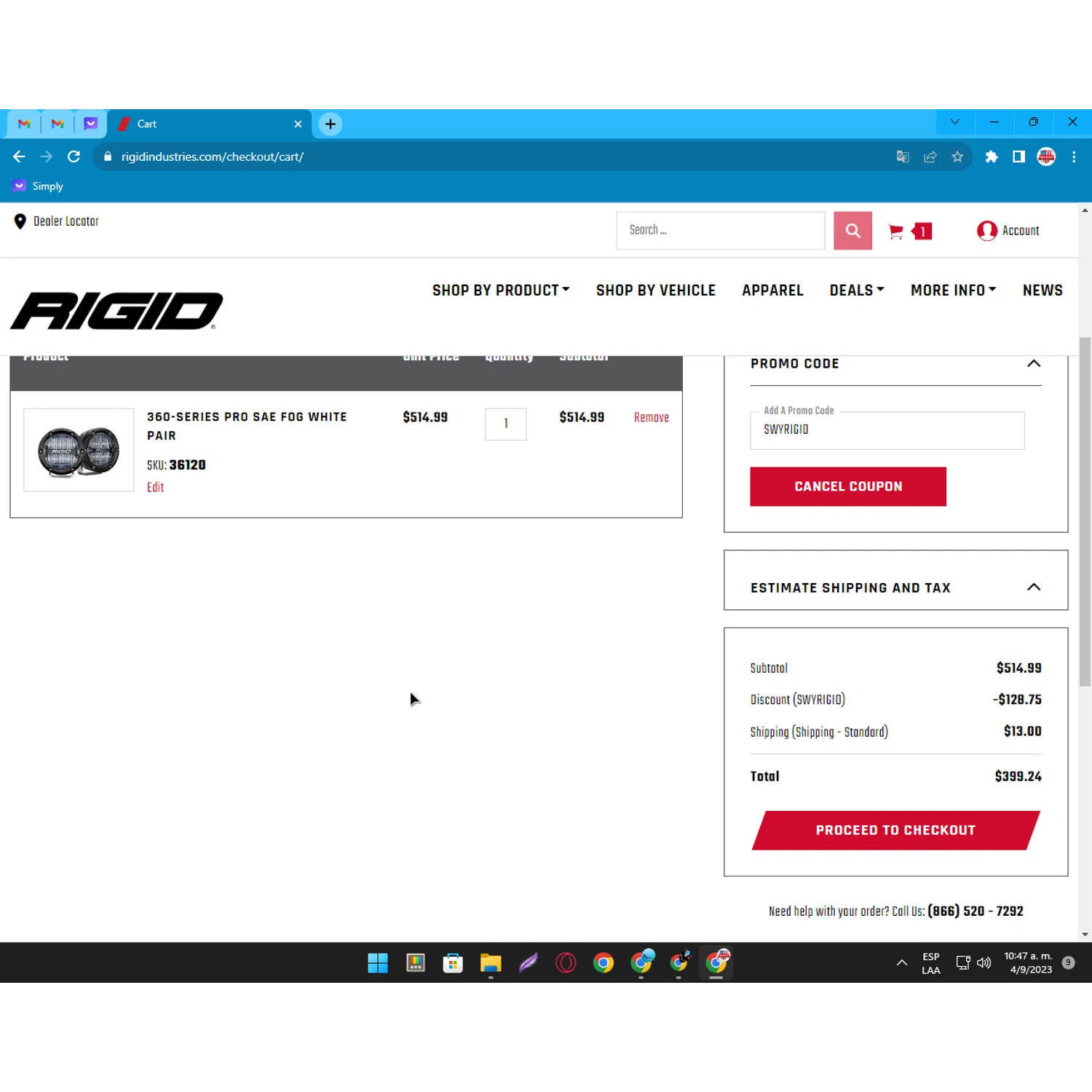Edit the 360-Series cart item
Screen dimensions: 1092x1092
pos(155,487)
